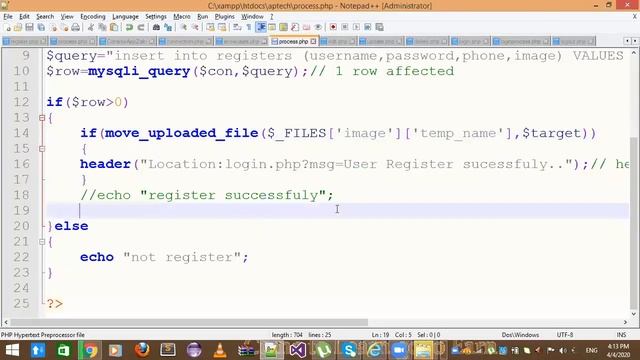Click the horizontal scrollbar right arrow
The height and width of the screenshot is (360, 640).
pyautogui.click(x=625, y=322)
